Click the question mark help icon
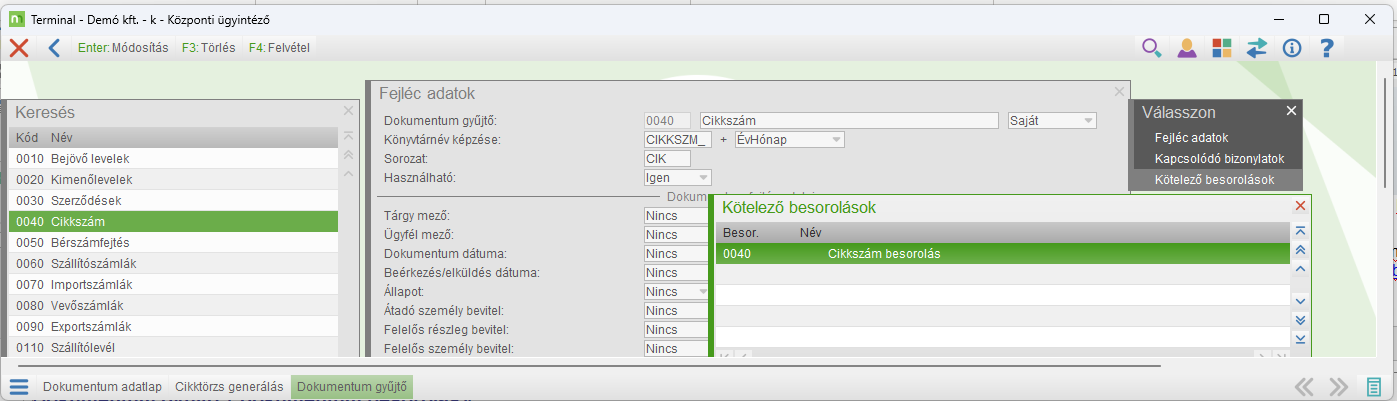The image size is (1397, 401). click(x=1327, y=48)
